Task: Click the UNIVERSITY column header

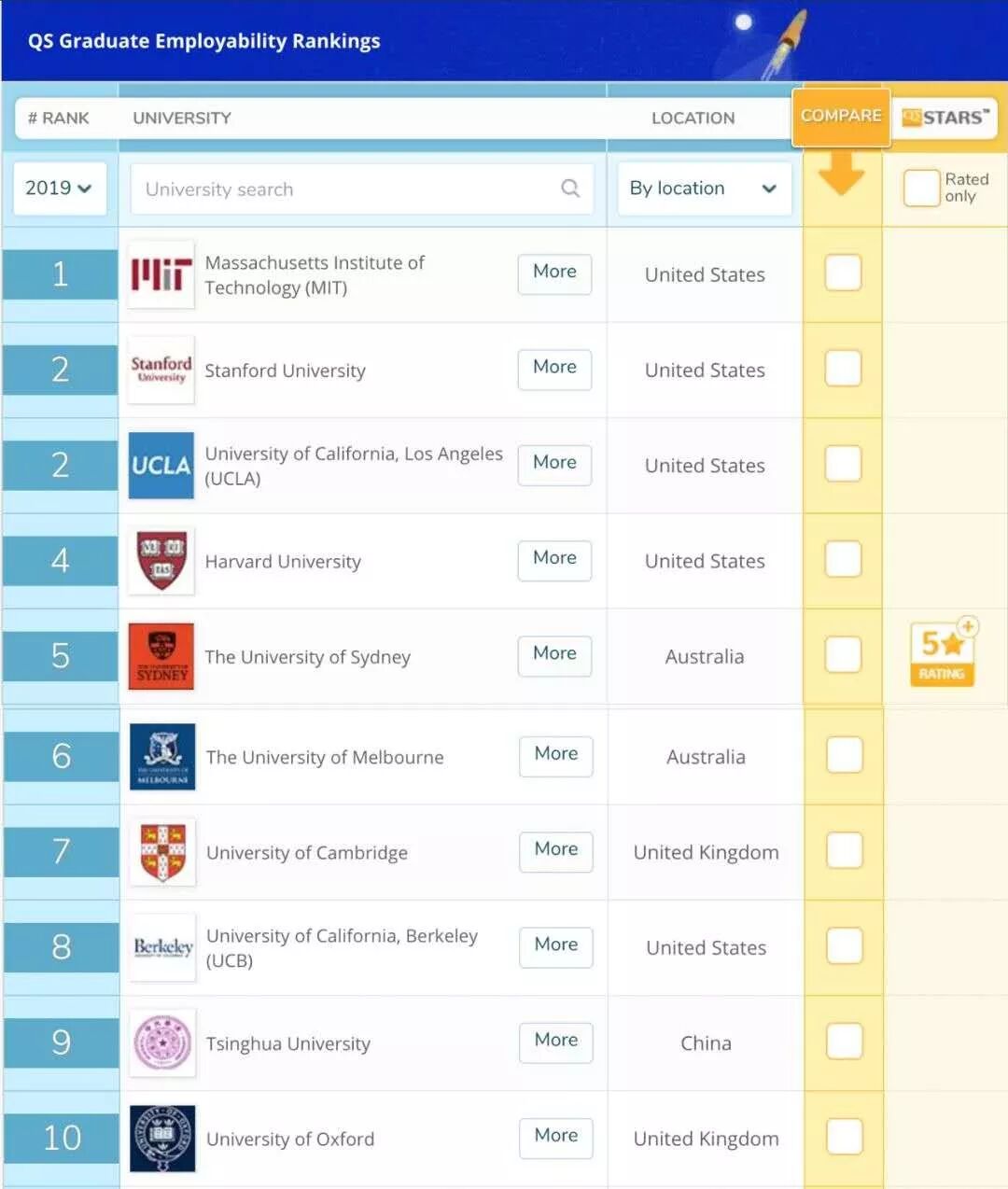Action: coord(182,119)
